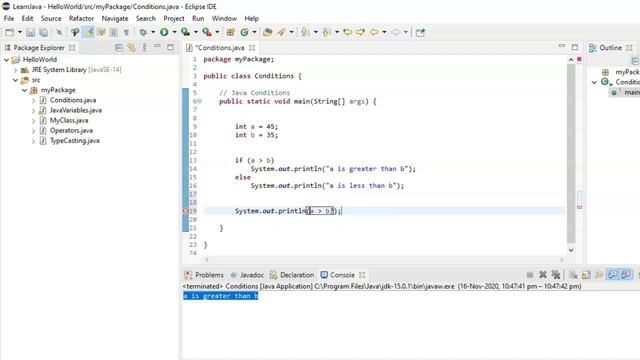Open Package Explorer View Menu icon
The width and height of the screenshot is (640, 360).
coord(144,48)
